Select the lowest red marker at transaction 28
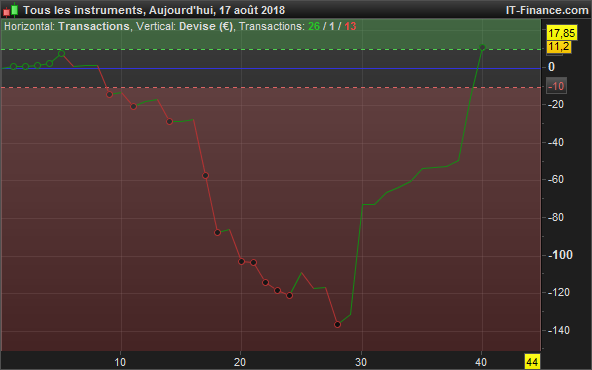 (x=338, y=324)
